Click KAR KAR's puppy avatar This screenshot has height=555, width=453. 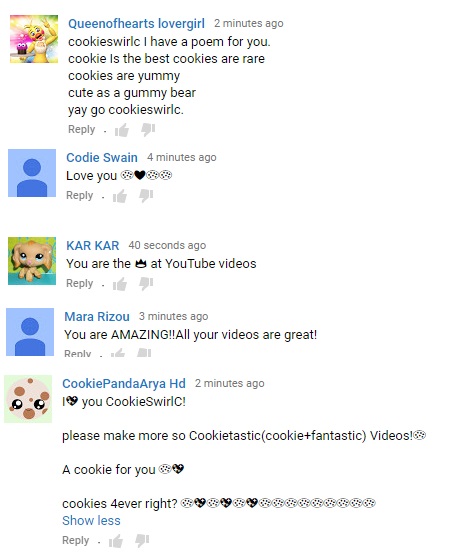tap(32, 261)
